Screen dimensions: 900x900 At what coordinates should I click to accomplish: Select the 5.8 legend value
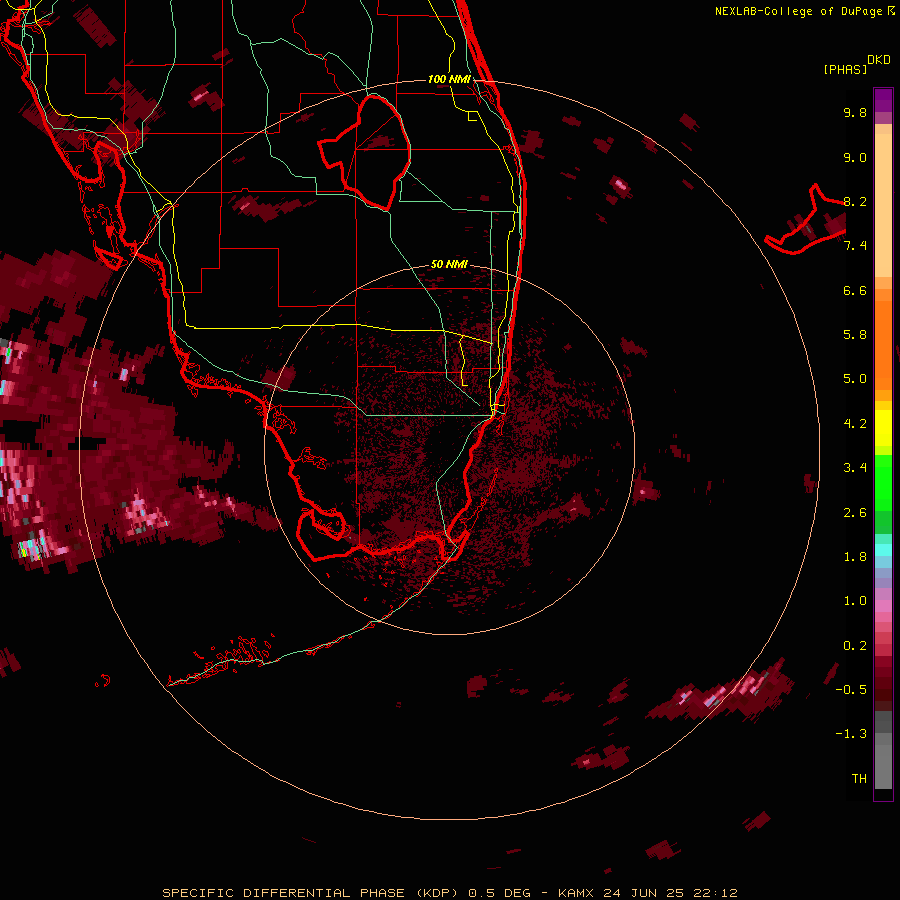click(855, 335)
